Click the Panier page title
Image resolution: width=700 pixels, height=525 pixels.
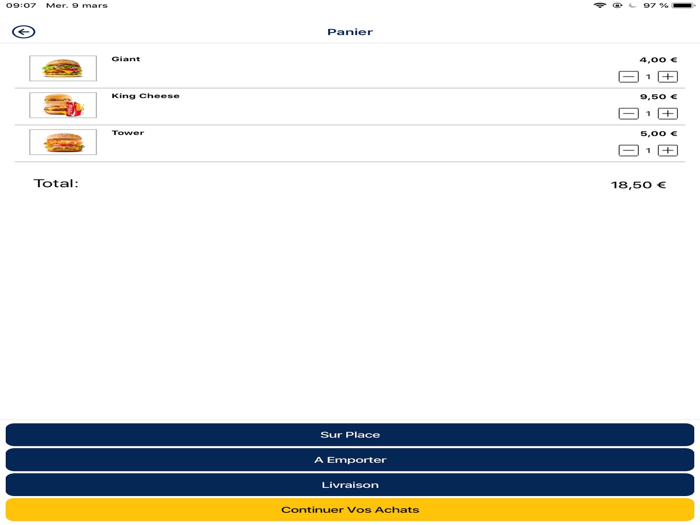(x=350, y=32)
